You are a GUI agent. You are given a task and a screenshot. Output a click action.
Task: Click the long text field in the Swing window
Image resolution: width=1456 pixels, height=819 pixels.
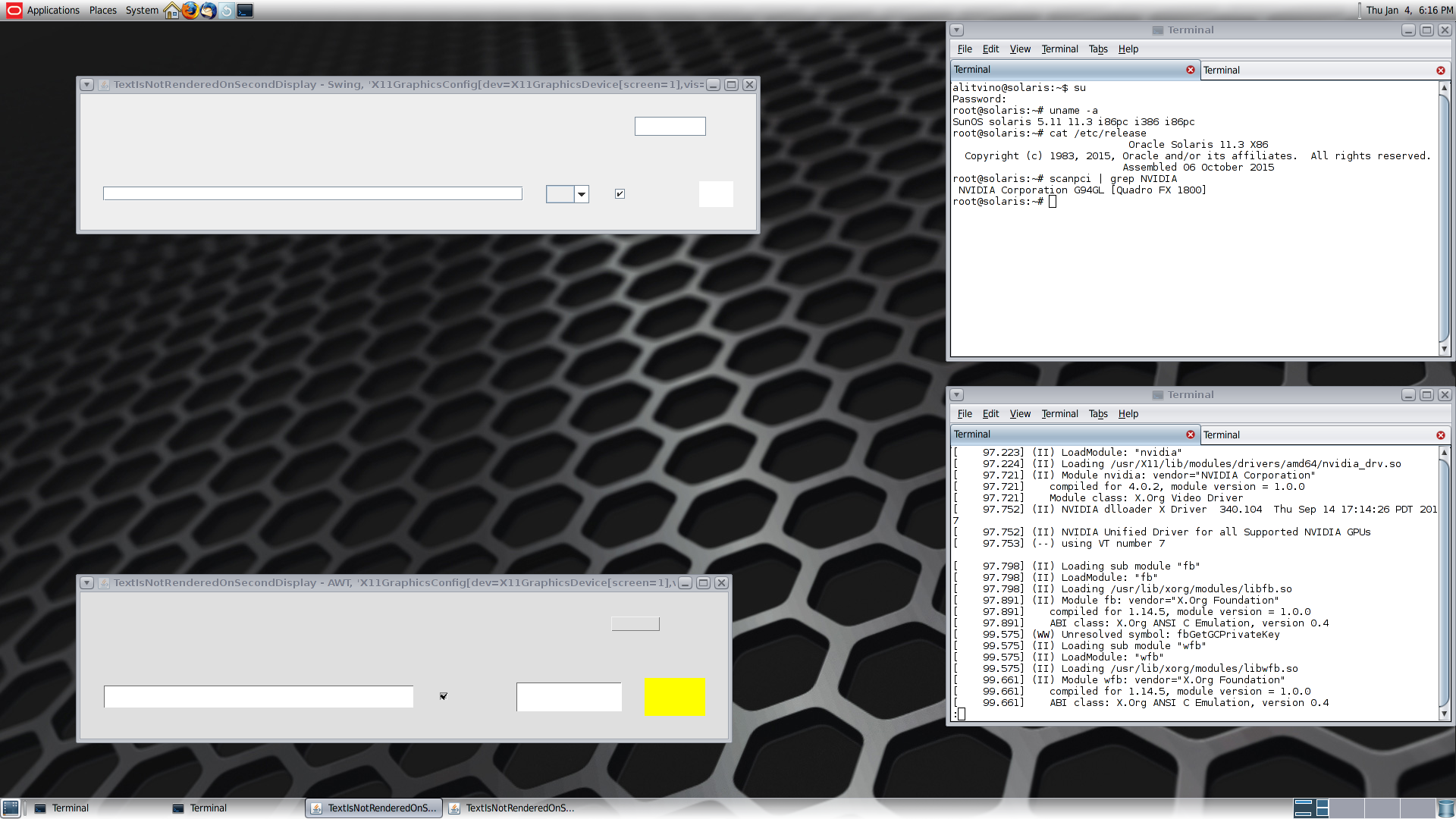pyautogui.click(x=312, y=193)
